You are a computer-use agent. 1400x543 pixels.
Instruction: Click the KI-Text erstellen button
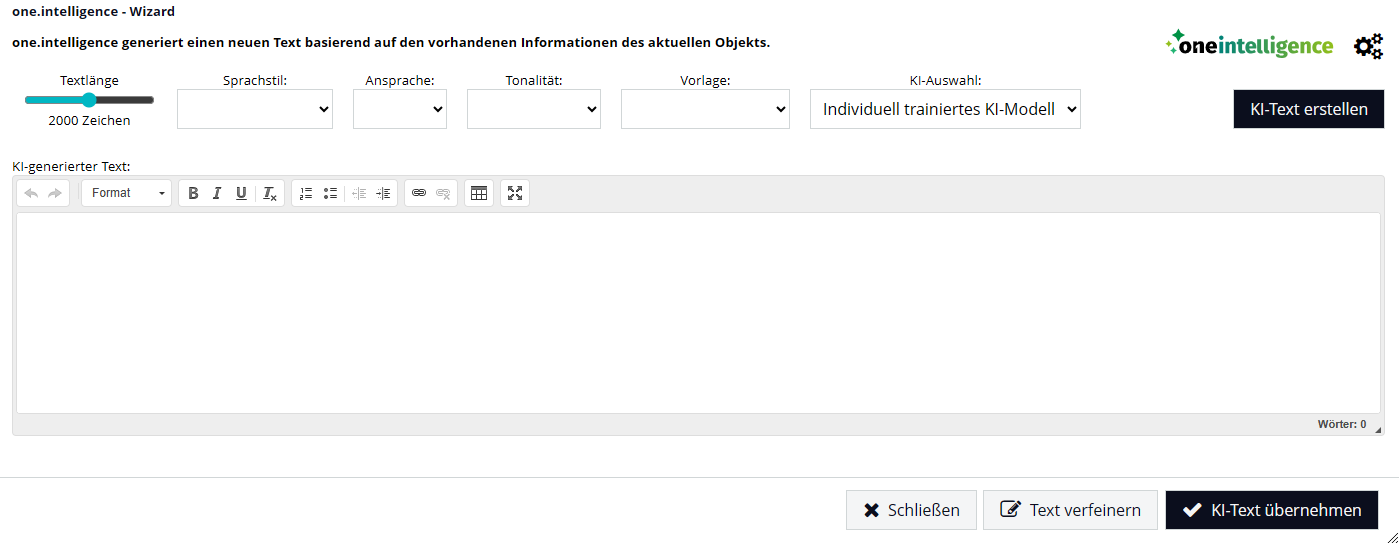tap(1309, 109)
